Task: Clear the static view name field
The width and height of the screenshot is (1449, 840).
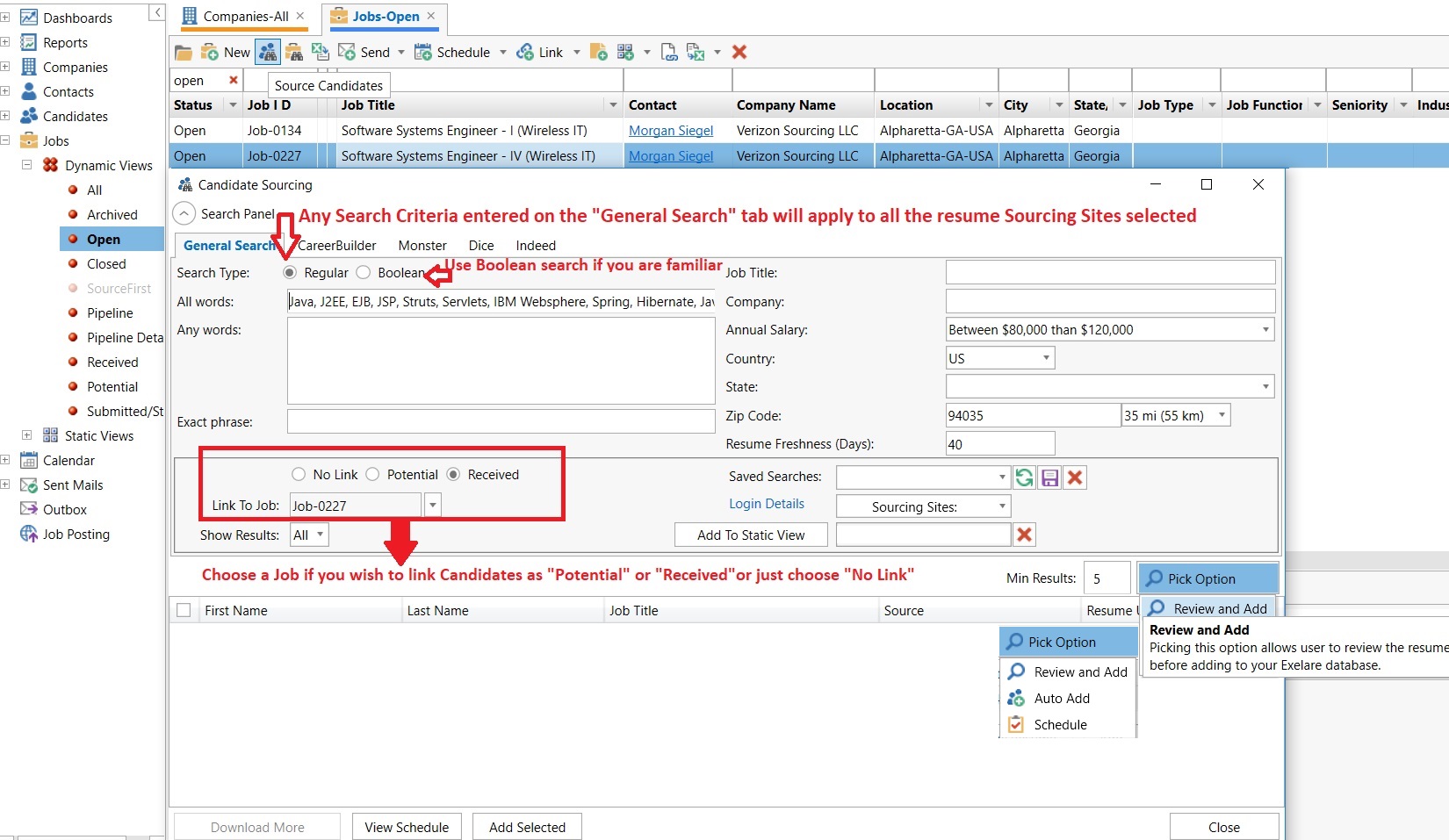Action: tap(1024, 535)
